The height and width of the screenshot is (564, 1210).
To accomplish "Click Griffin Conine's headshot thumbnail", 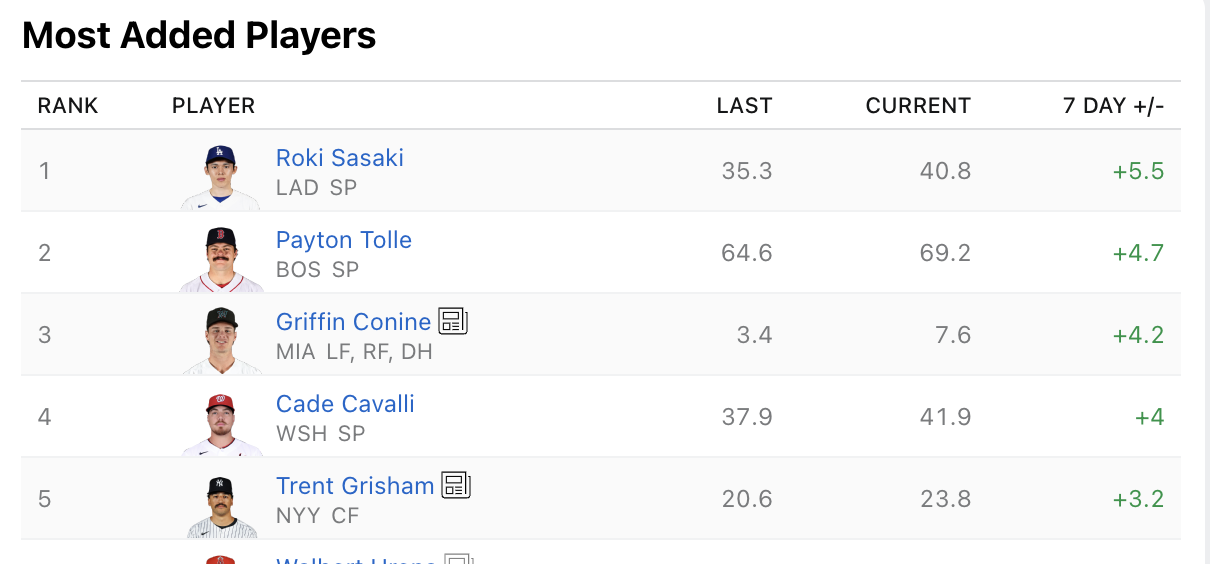I will [x=221, y=341].
